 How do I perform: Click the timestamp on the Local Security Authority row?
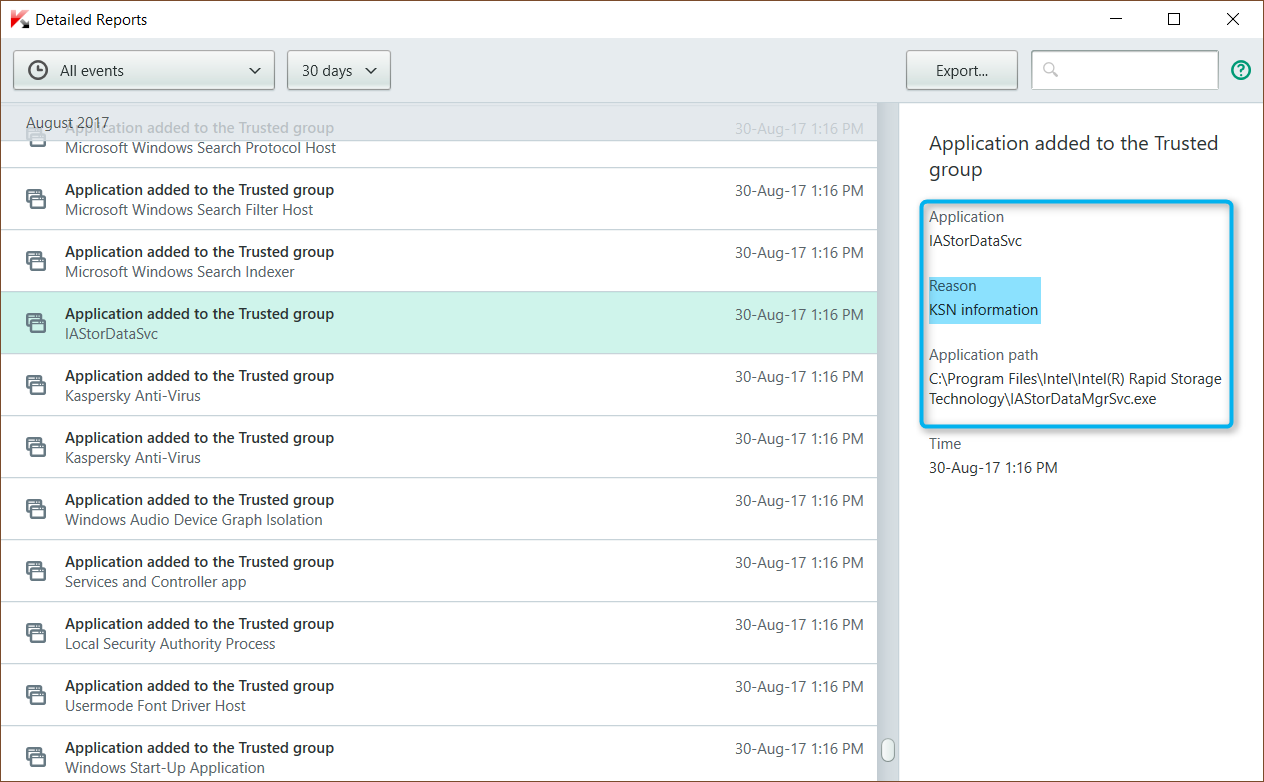tap(799, 625)
